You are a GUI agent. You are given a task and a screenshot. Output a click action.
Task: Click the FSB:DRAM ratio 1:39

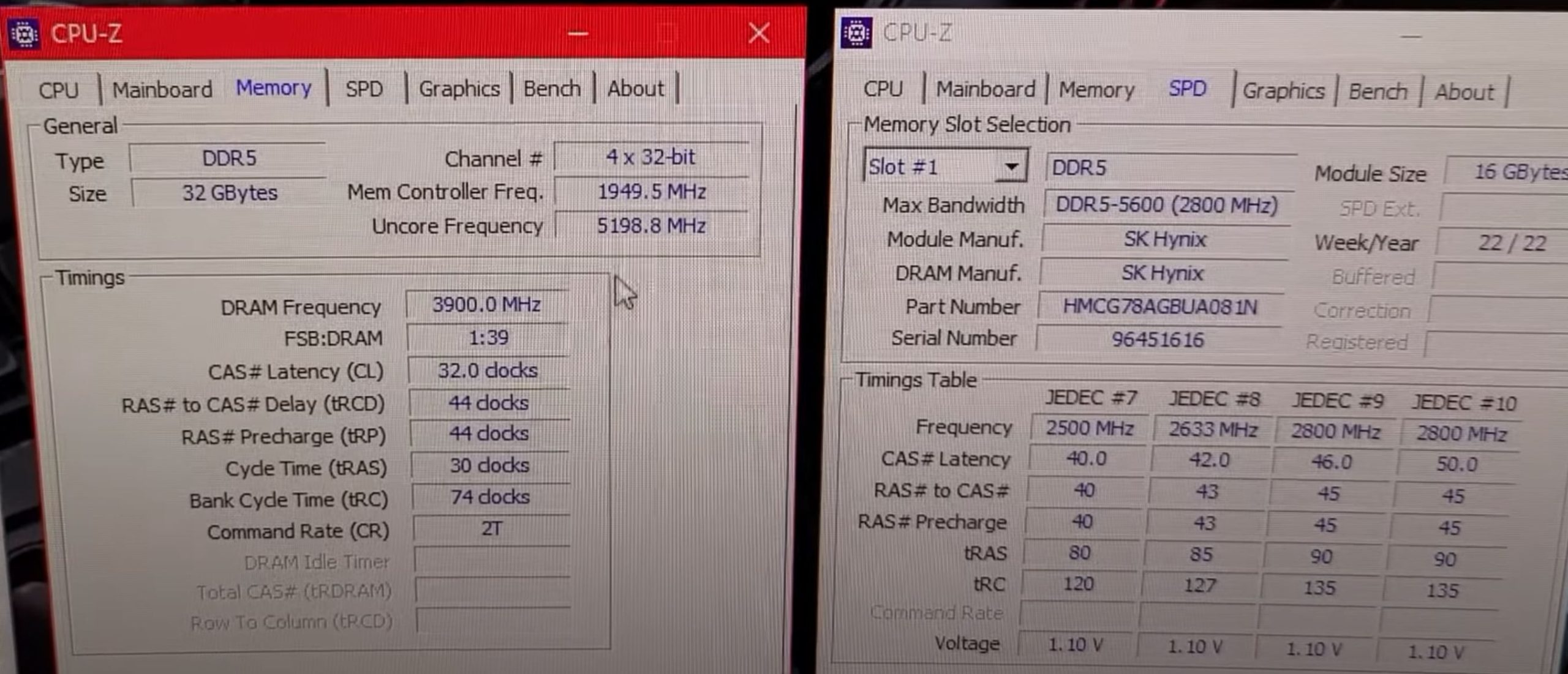(488, 337)
